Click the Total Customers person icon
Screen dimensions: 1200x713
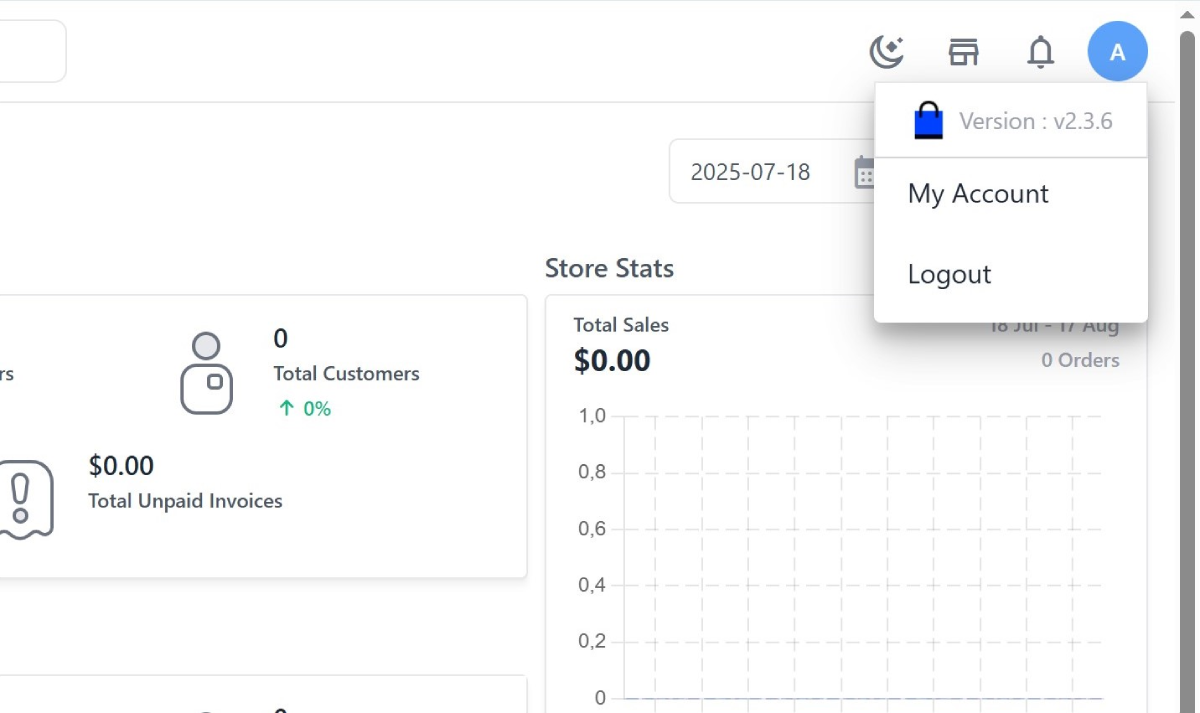tap(206, 374)
